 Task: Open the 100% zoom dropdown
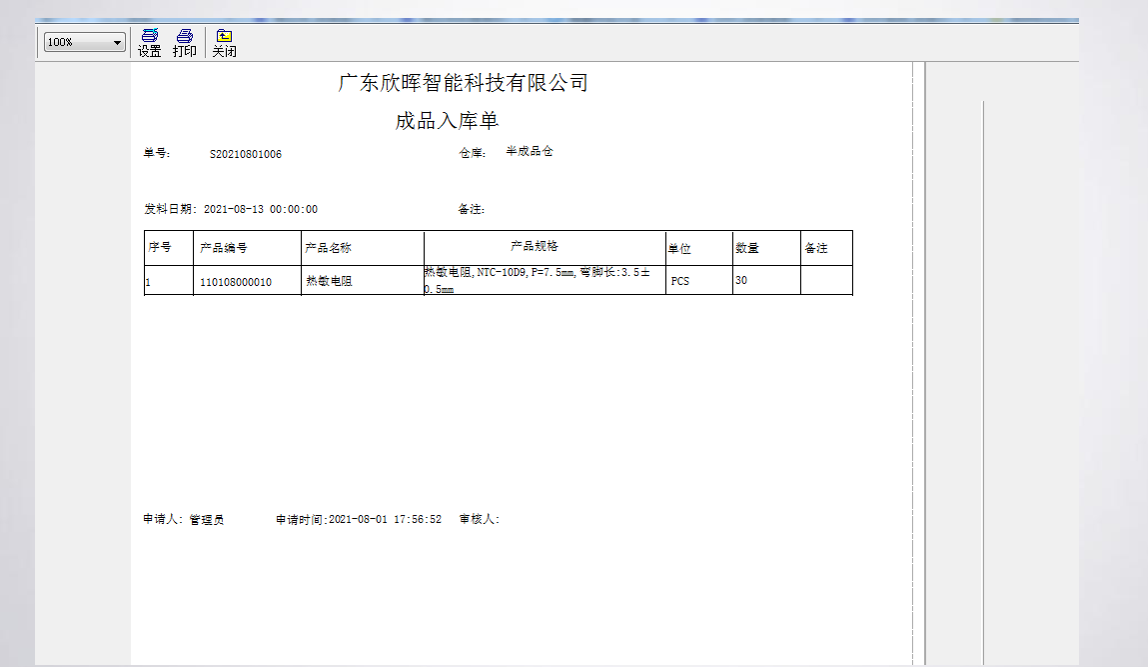coord(84,42)
